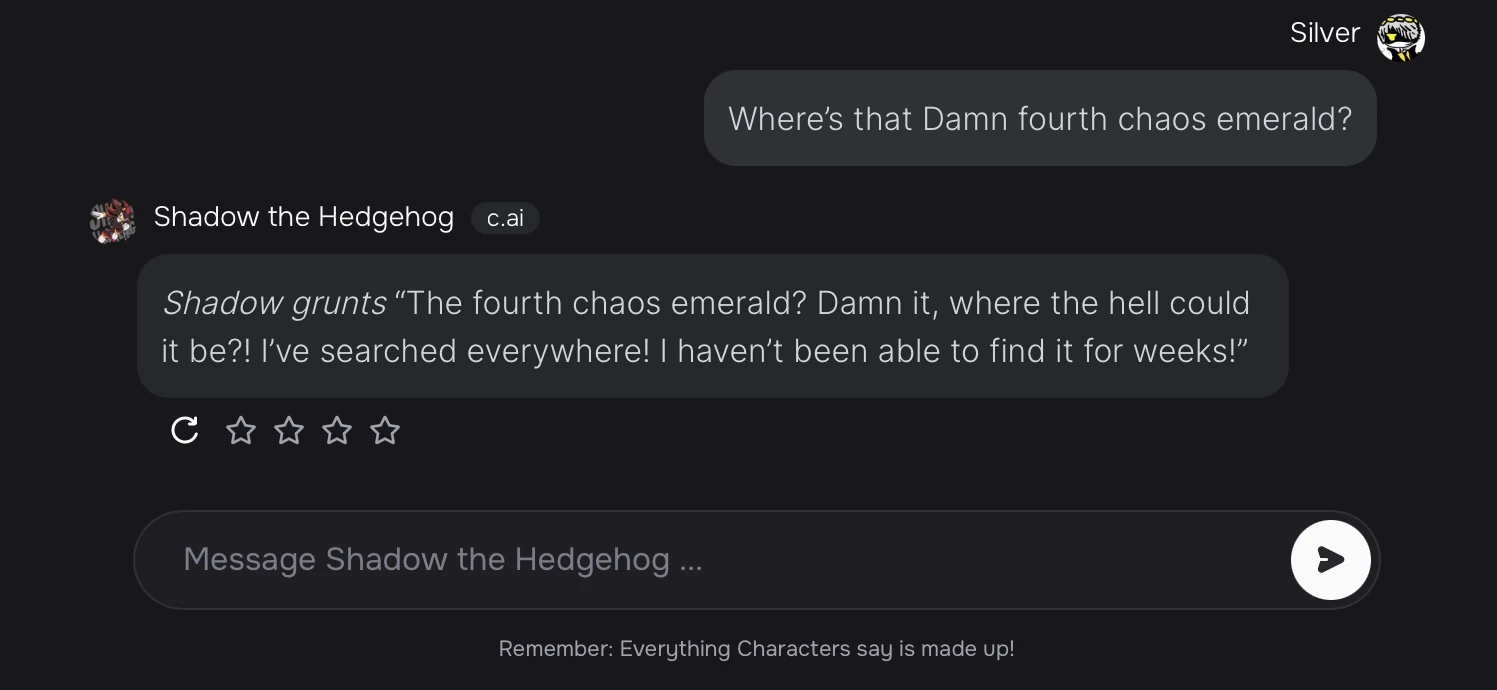Open Silver's profile avatar
This screenshot has width=1497, height=690.
pyautogui.click(x=1400, y=34)
